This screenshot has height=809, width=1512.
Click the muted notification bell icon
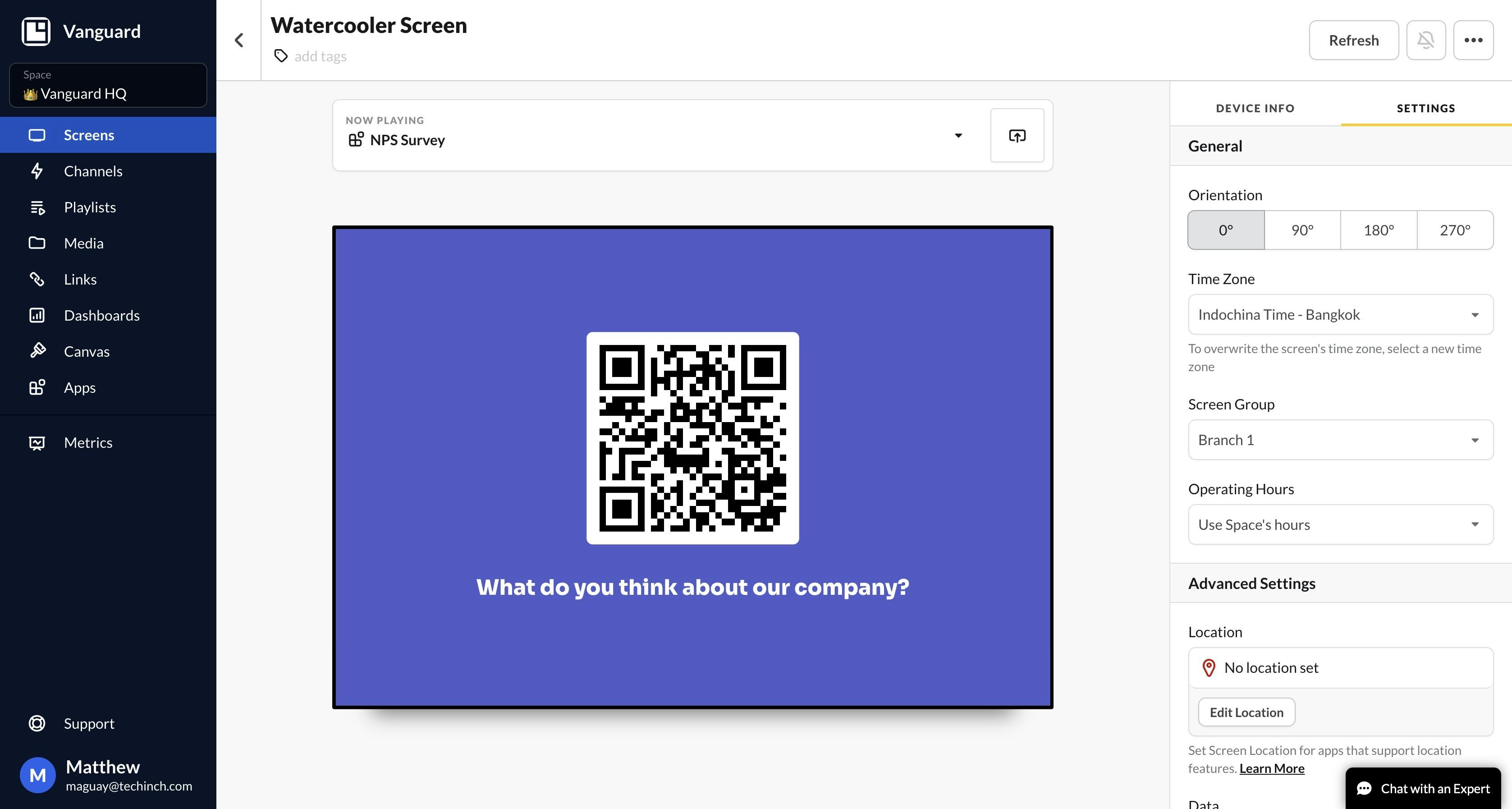click(1425, 40)
